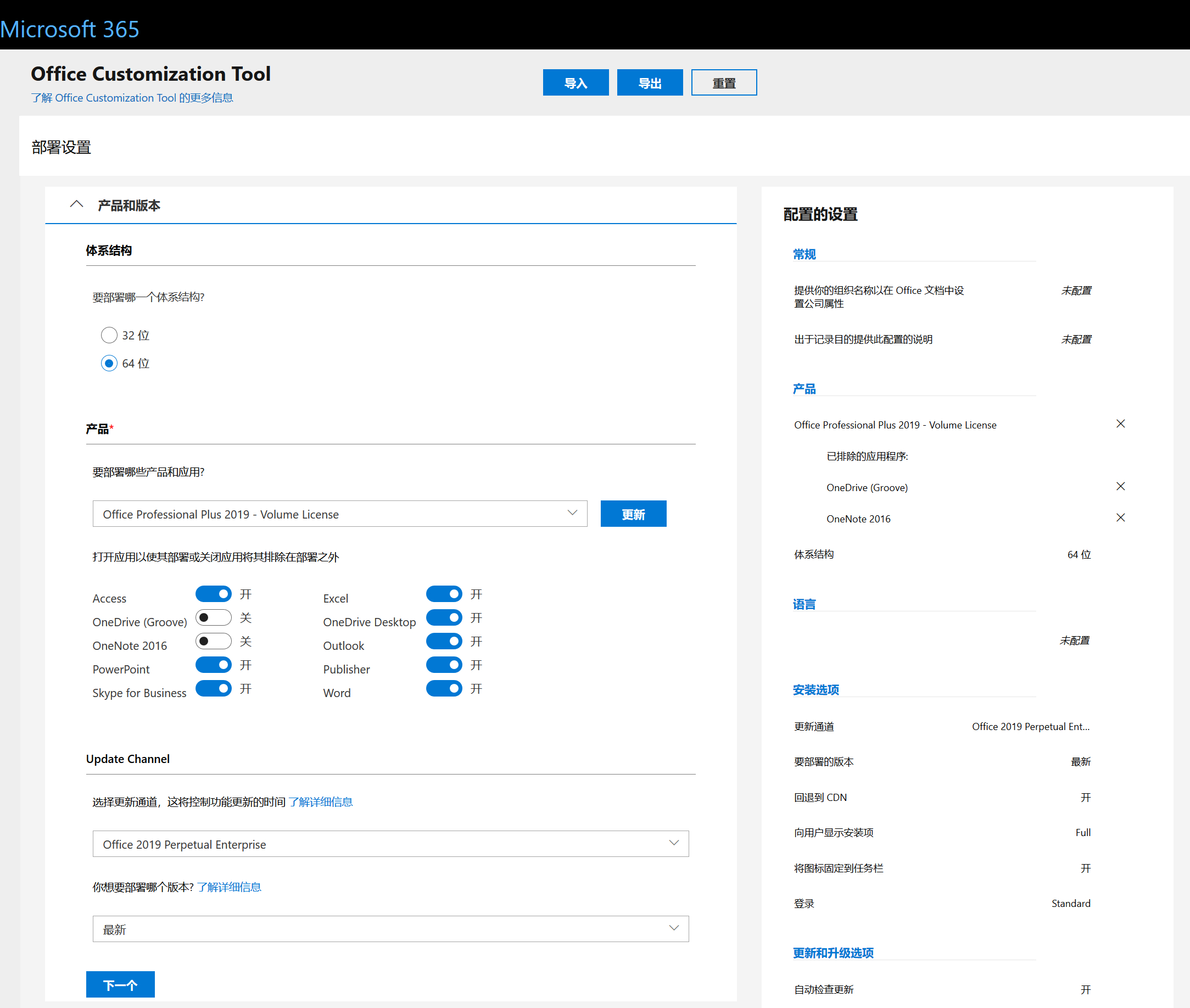Click the 导出 button
Viewport: 1190px width, 1008px height.
coord(650,83)
